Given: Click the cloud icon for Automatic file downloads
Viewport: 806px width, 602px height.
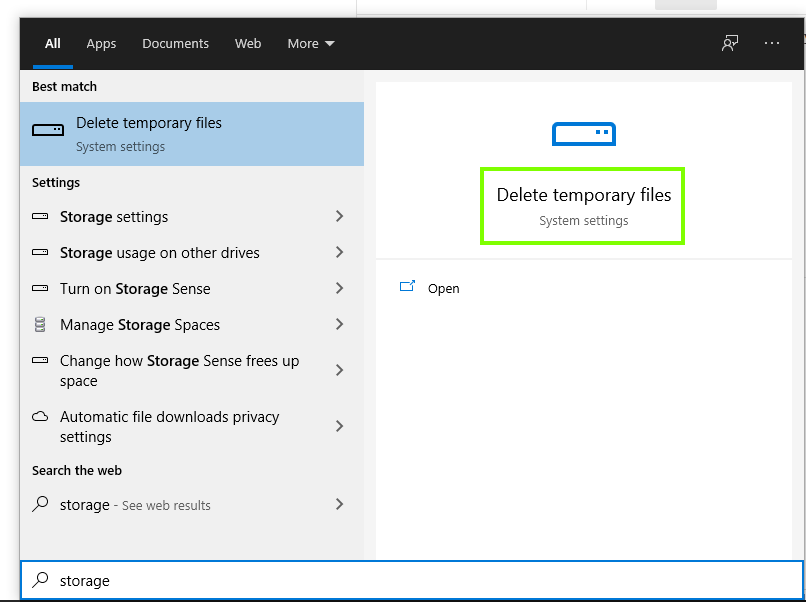Looking at the screenshot, I should click(x=40, y=417).
